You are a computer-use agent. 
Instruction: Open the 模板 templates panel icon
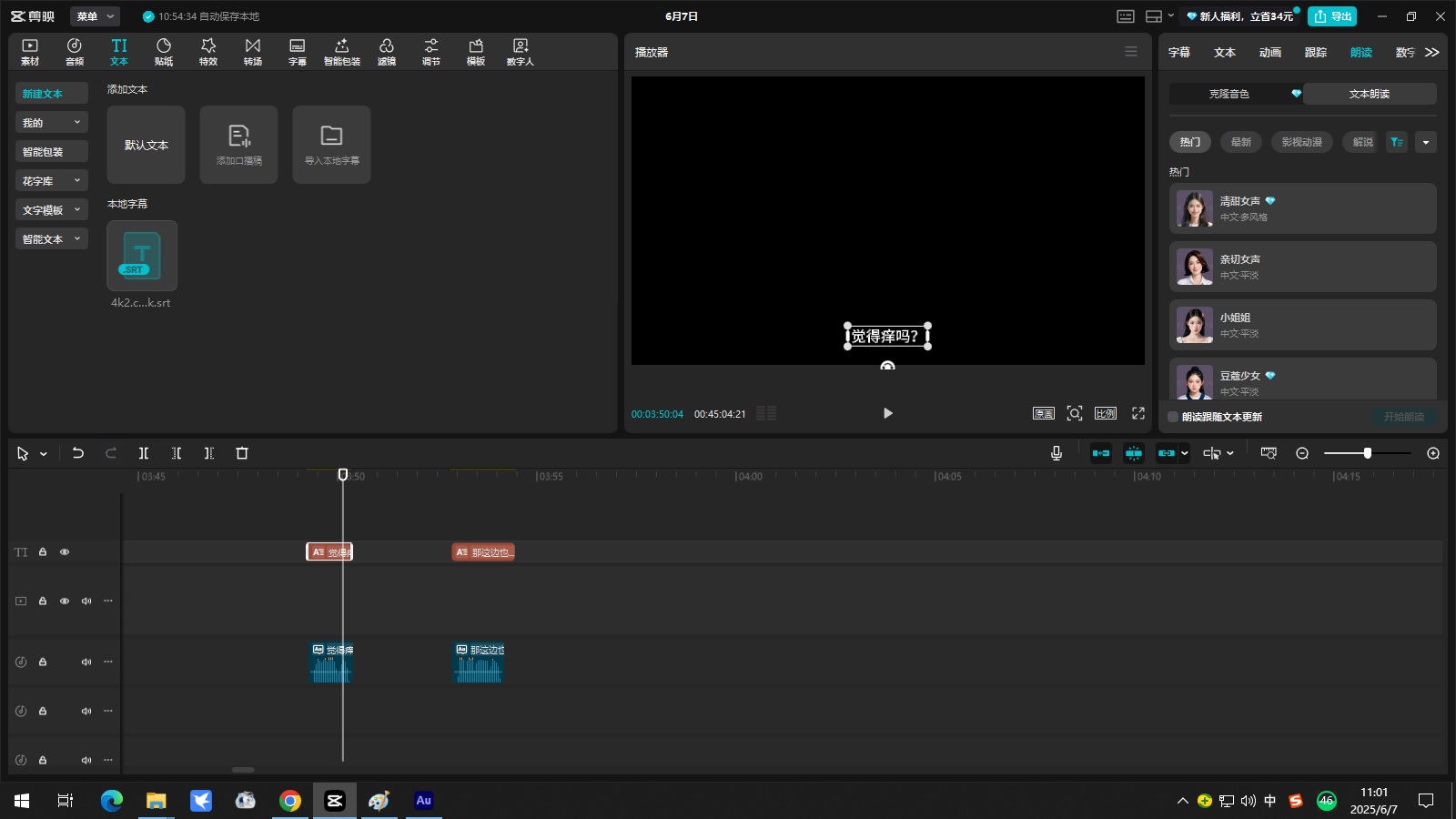[x=476, y=52]
